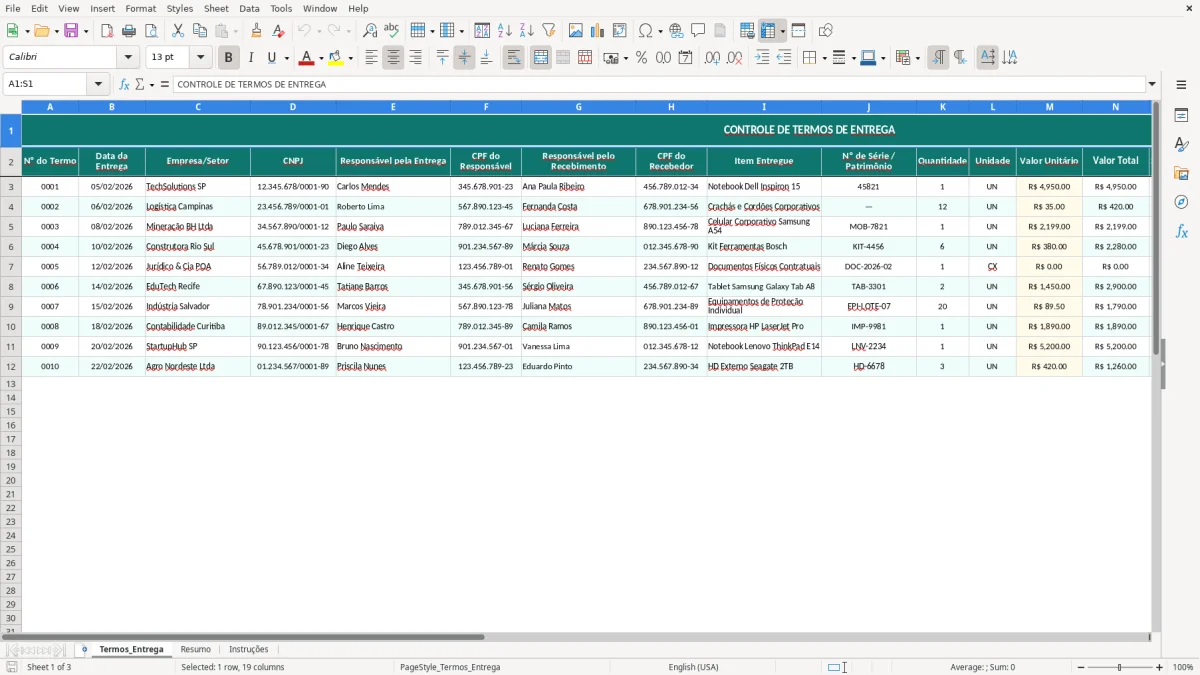Viewport: 1200px width, 675px height.
Task: Insert special character Omega
Action: click(x=645, y=31)
